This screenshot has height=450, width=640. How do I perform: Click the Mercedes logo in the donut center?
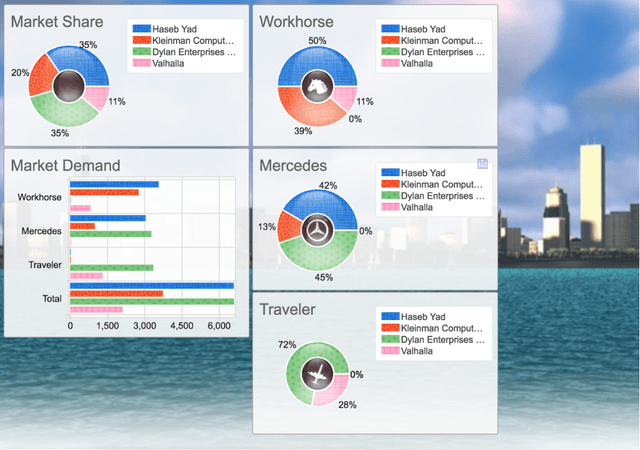coord(319,230)
